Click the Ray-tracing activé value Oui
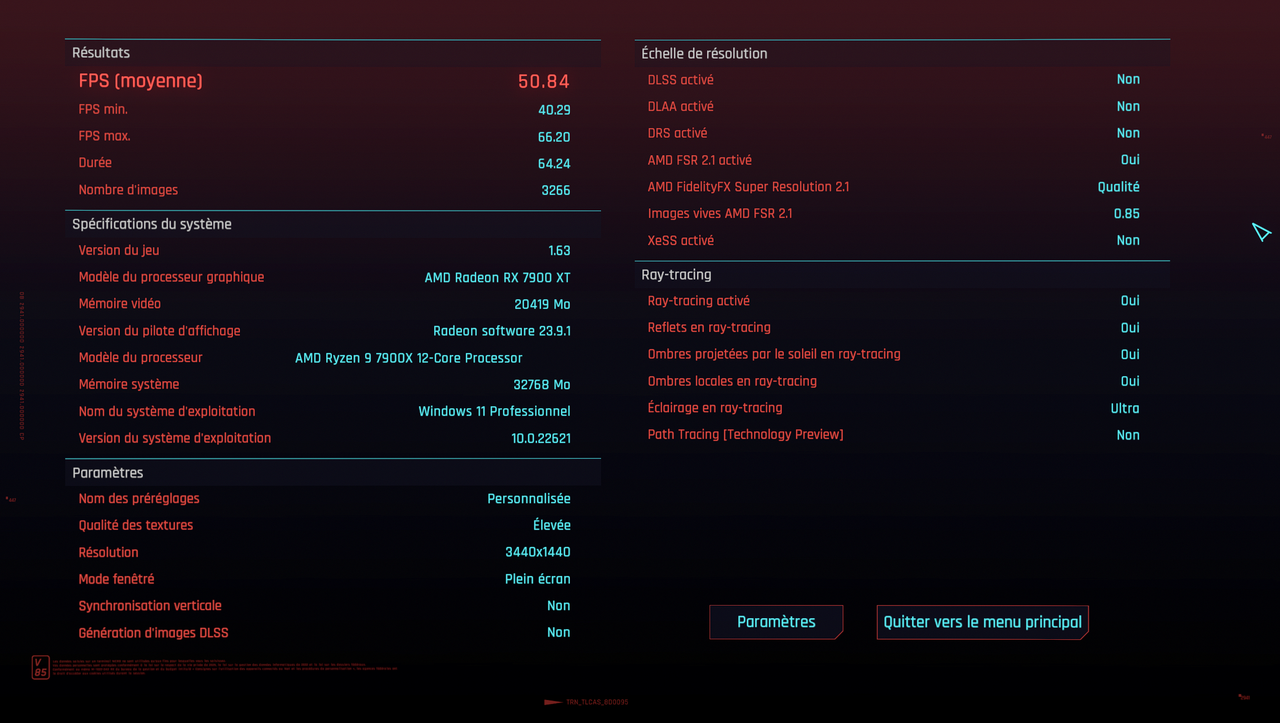1280x723 pixels. coord(1130,301)
